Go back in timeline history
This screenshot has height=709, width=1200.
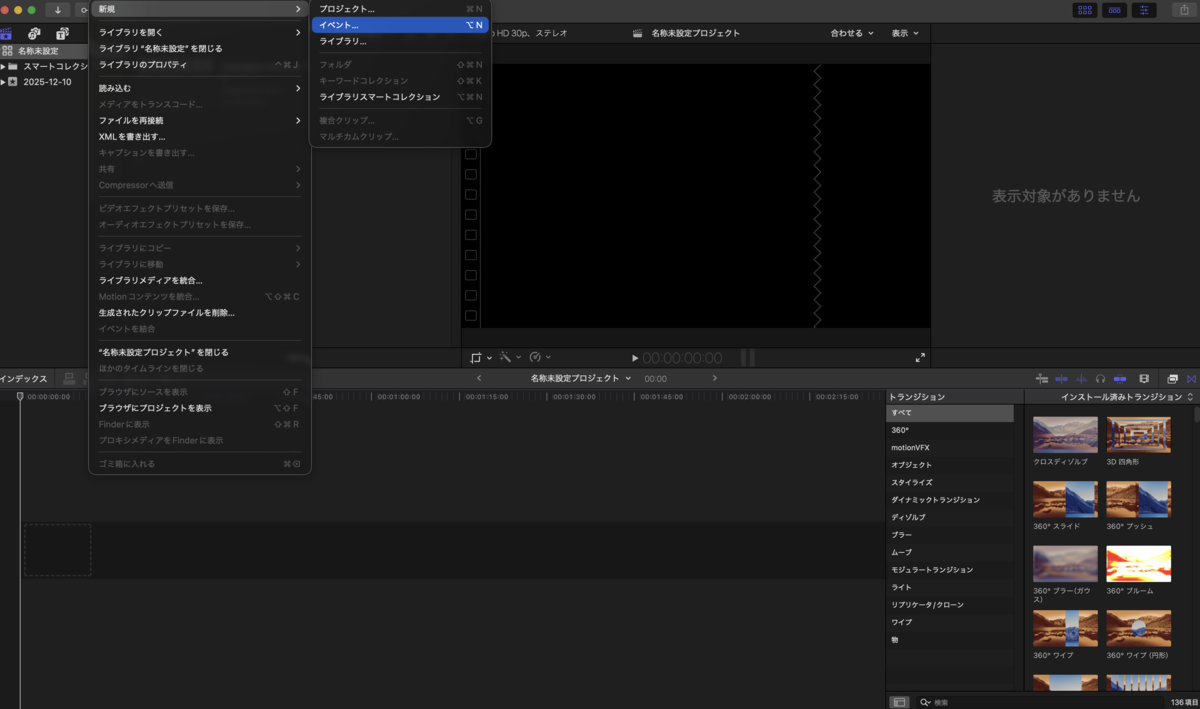click(x=479, y=378)
